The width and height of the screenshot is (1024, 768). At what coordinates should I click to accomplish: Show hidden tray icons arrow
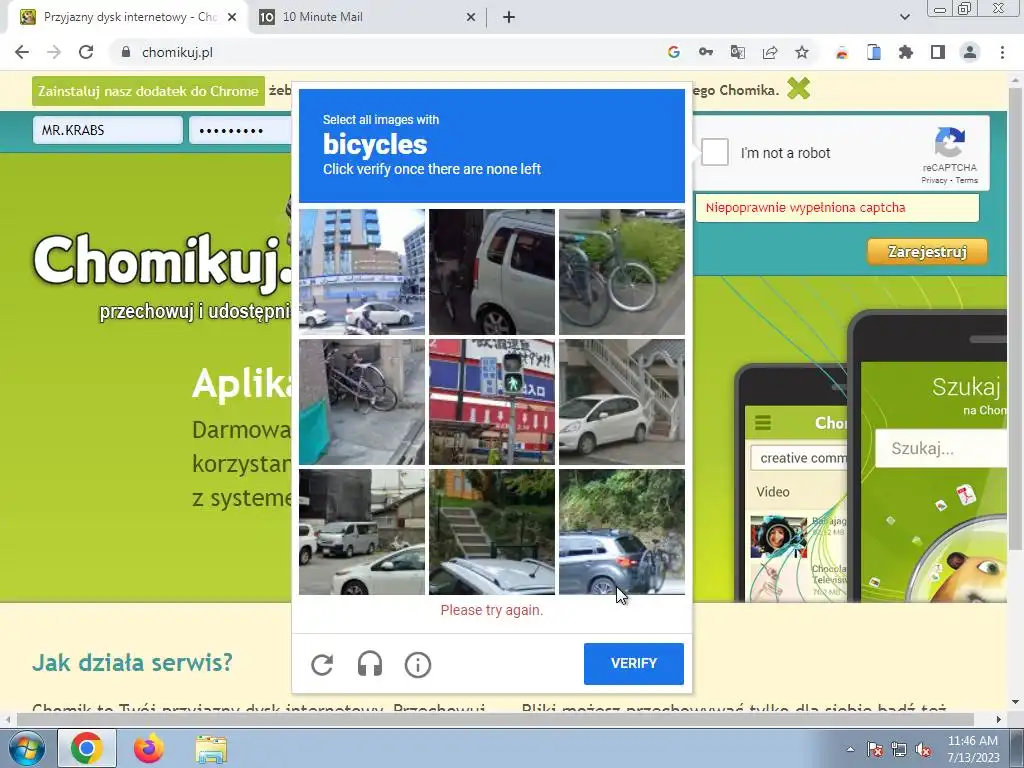[x=850, y=750]
